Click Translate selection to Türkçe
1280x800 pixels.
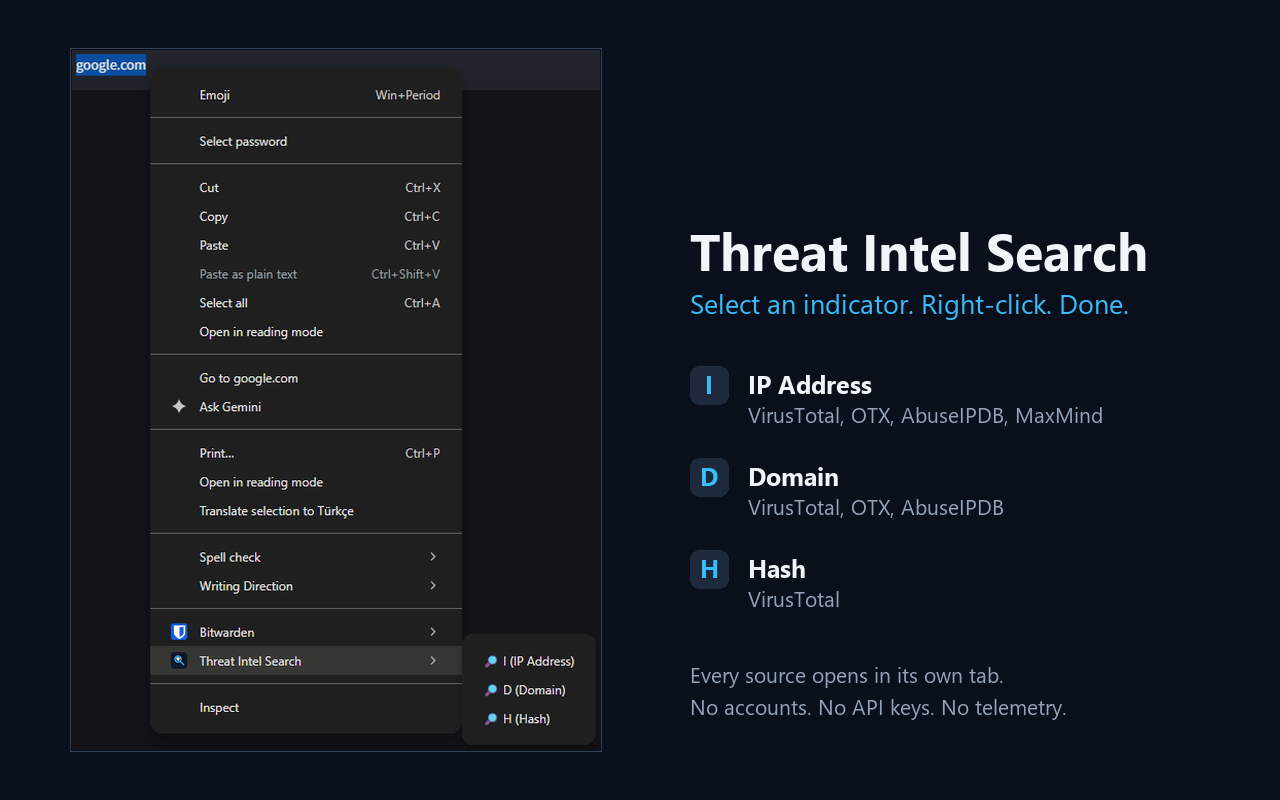[306, 511]
